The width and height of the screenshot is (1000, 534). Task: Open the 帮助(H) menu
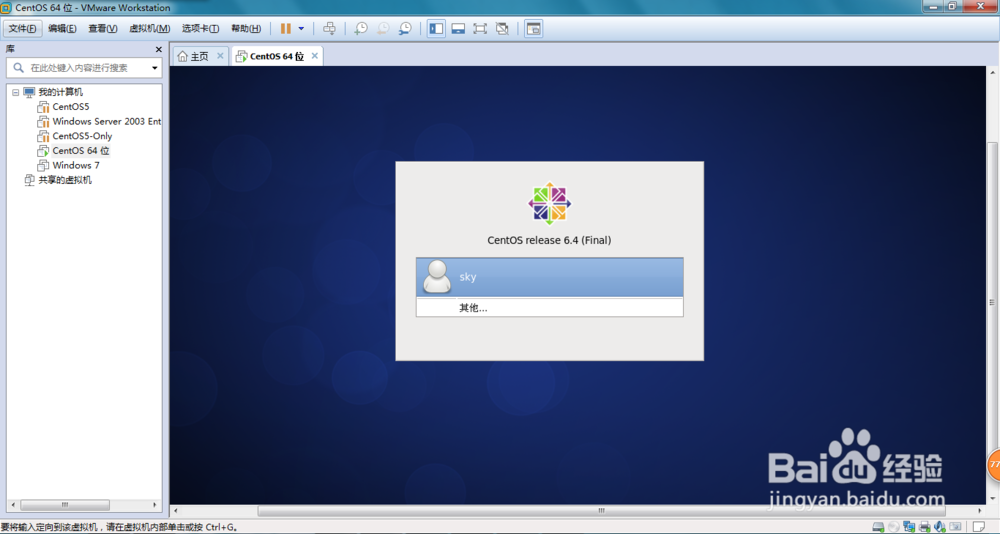tap(246, 29)
